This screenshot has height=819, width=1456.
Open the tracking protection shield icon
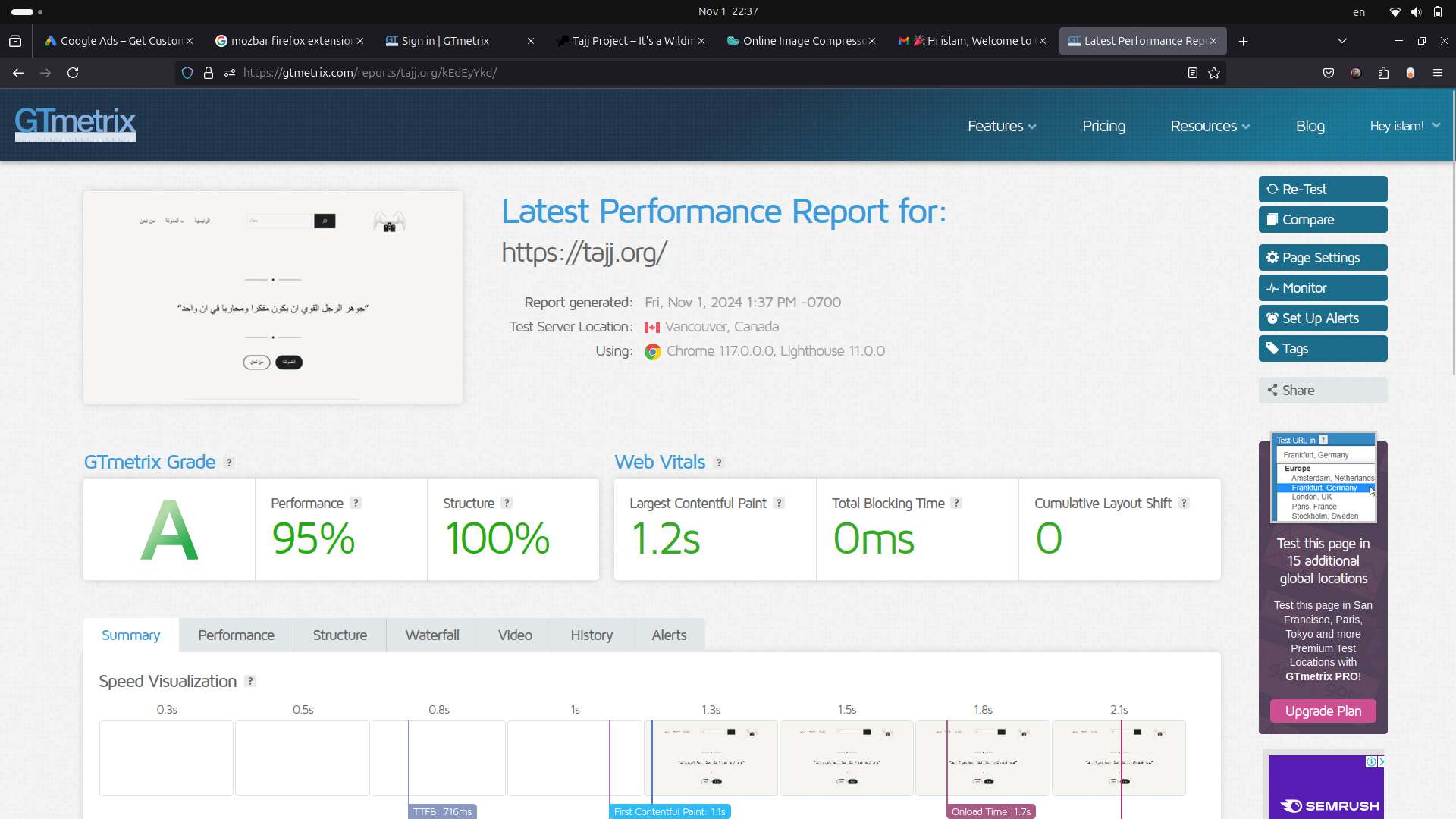click(x=187, y=73)
